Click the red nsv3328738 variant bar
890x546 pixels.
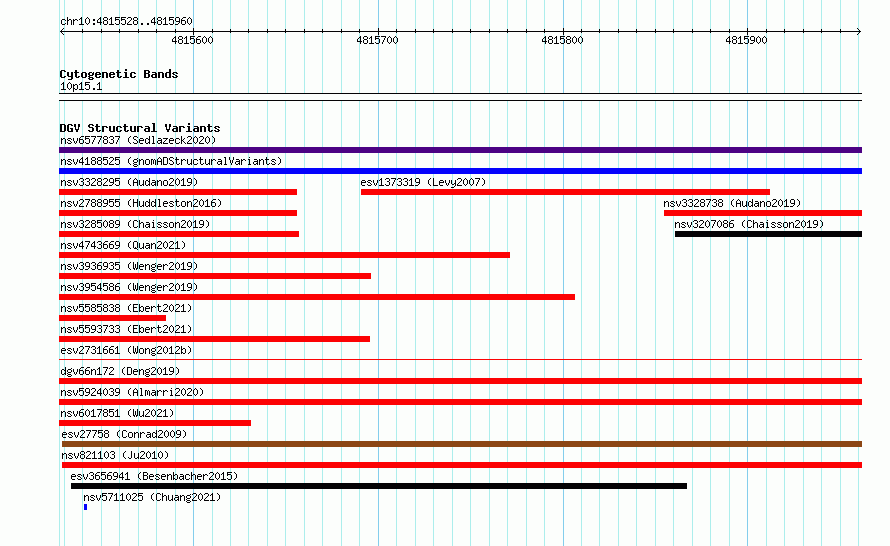(763, 213)
